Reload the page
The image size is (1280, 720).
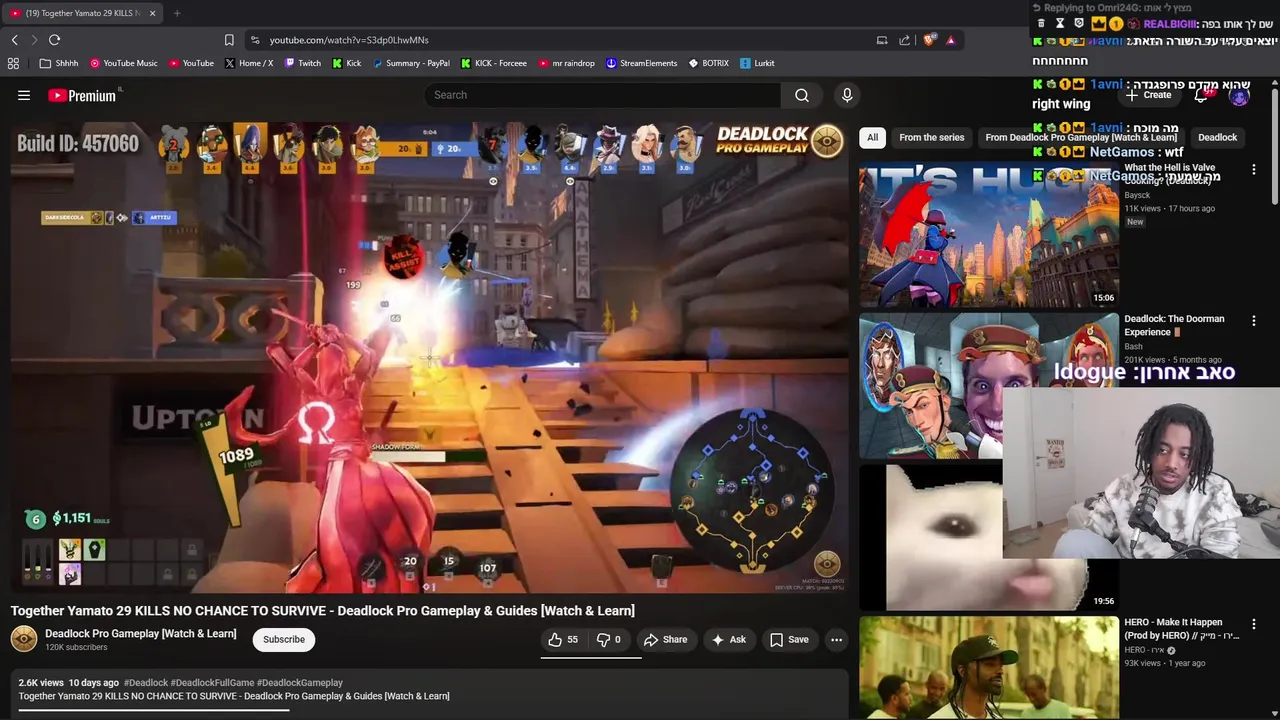pos(54,40)
